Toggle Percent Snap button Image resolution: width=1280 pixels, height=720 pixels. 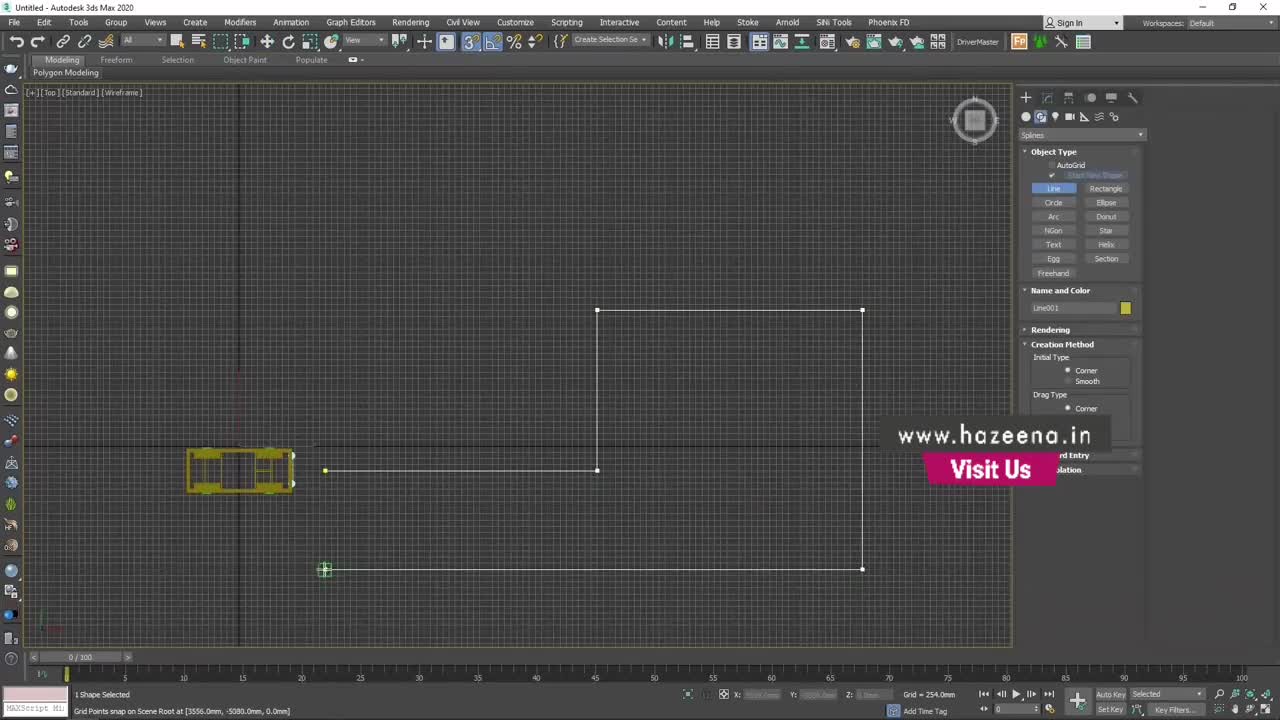[x=514, y=41]
